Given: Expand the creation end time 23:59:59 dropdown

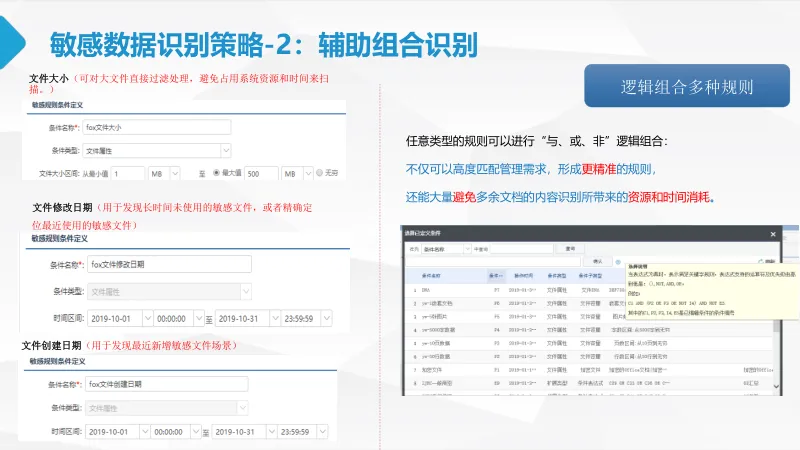Looking at the screenshot, I should [322, 432].
